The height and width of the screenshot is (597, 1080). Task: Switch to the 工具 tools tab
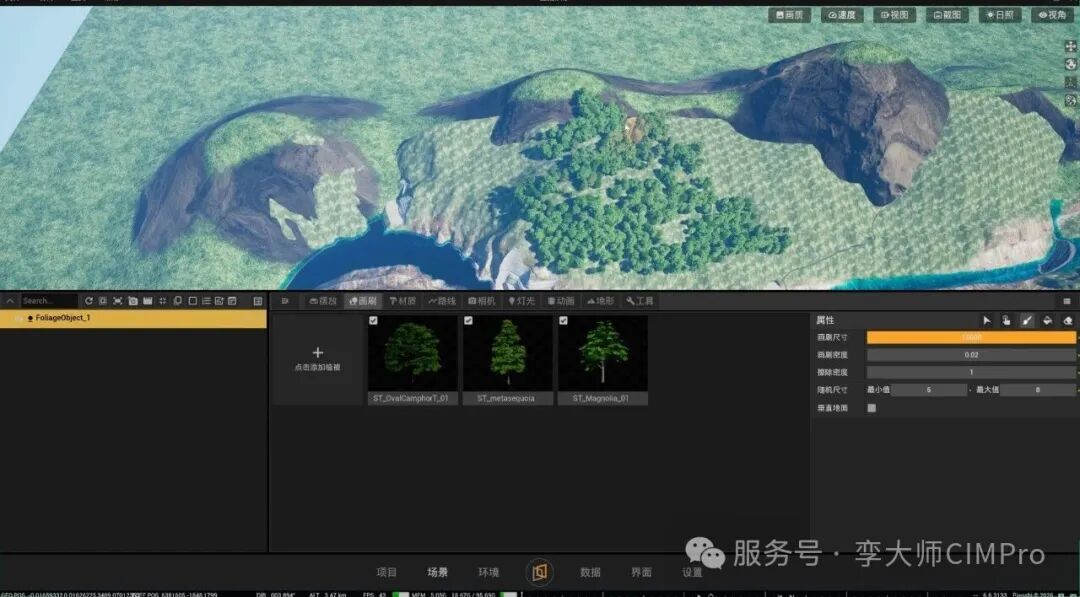pos(641,301)
